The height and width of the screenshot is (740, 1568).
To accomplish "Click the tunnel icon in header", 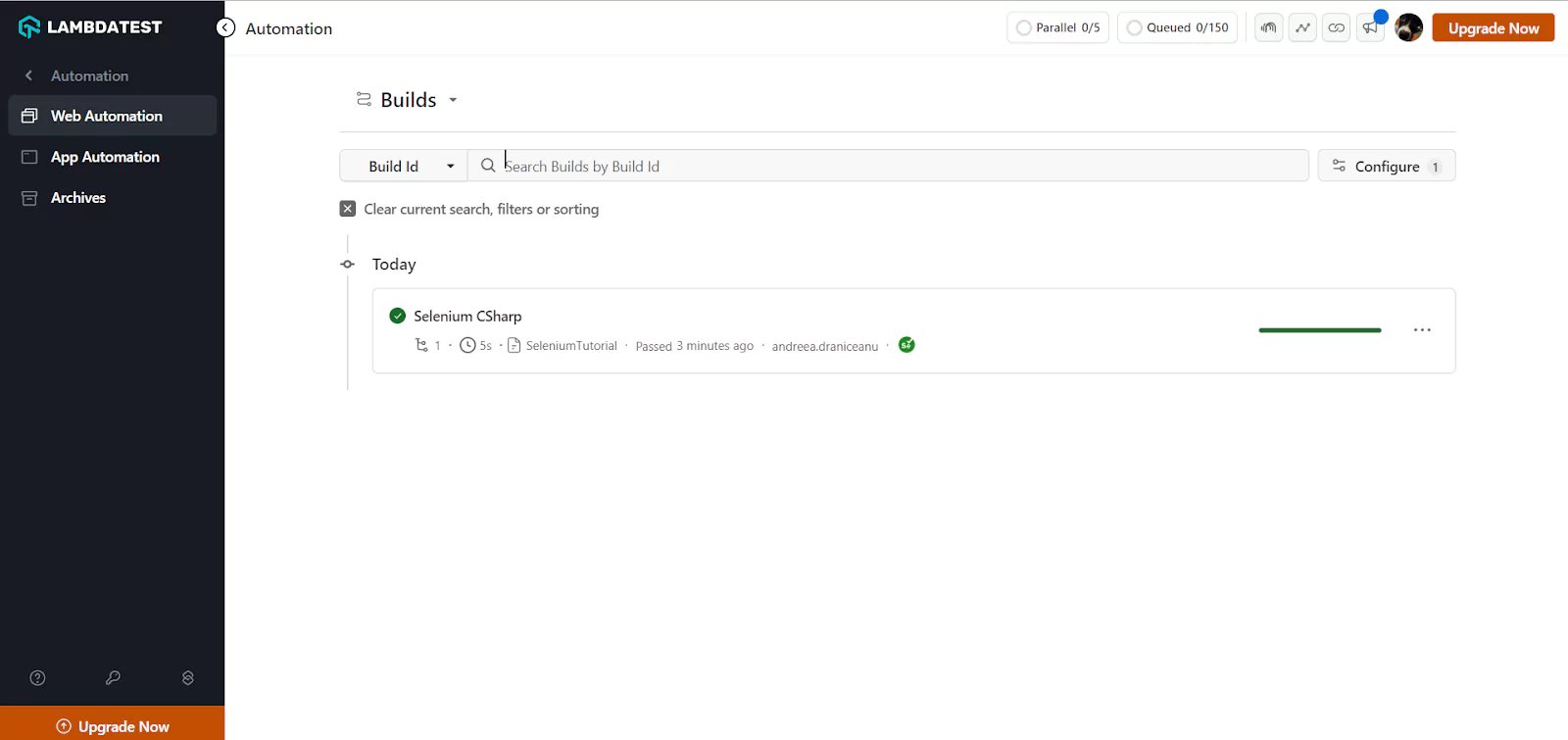I will 1269,27.
